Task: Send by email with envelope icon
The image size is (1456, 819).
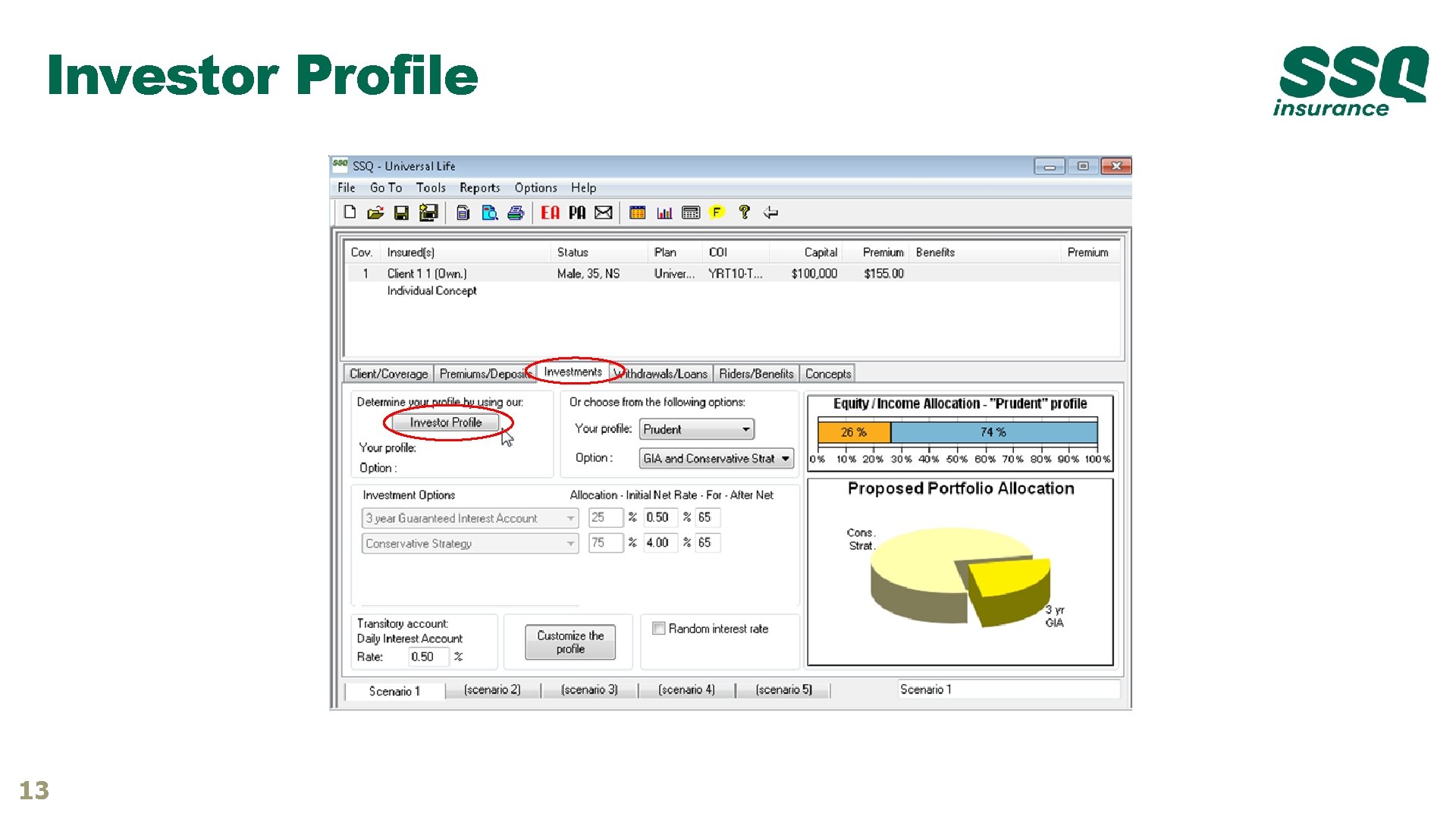Action: click(604, 213)
